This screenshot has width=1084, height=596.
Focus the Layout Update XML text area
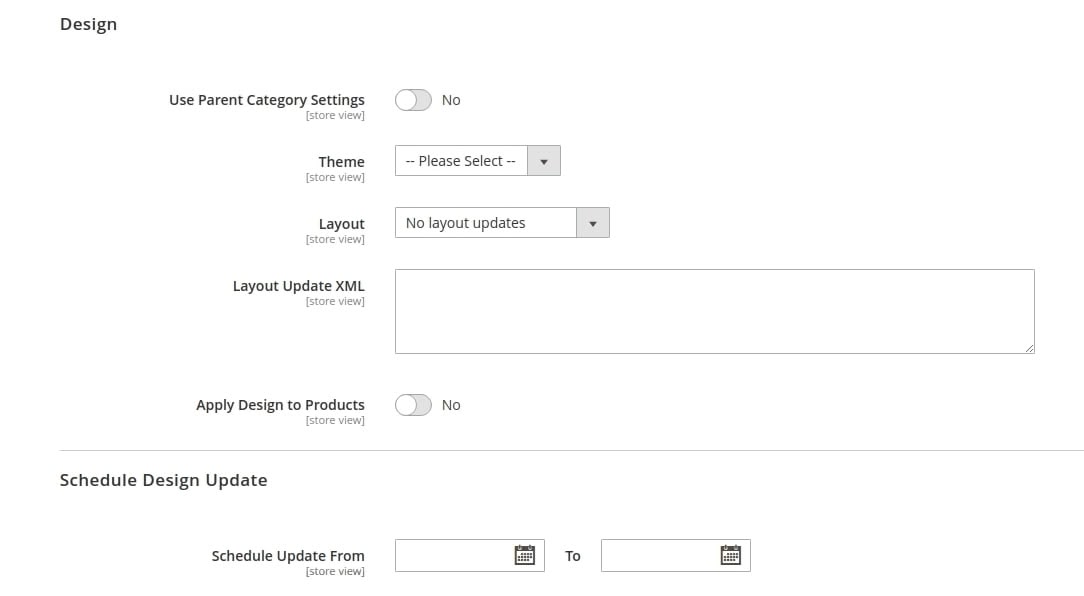tap(714, 311)
